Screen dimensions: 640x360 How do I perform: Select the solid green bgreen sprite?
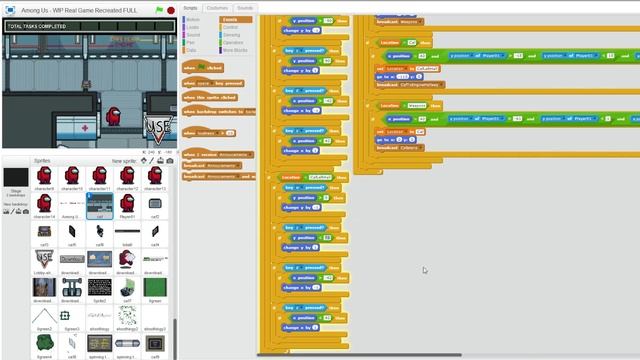155,290
